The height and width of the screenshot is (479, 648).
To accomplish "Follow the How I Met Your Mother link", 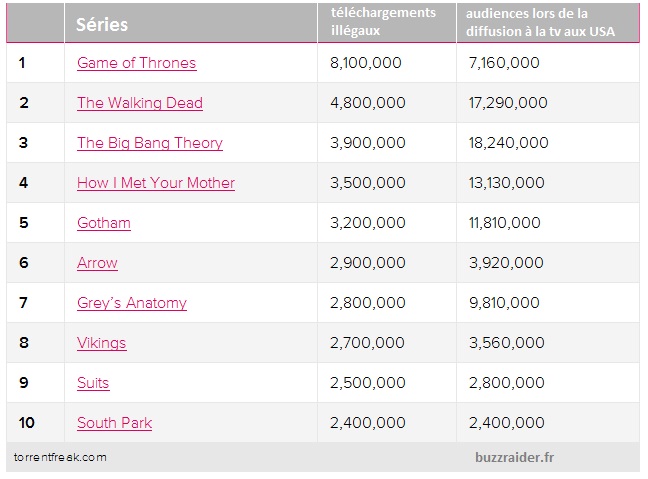I will click(155, 183).
